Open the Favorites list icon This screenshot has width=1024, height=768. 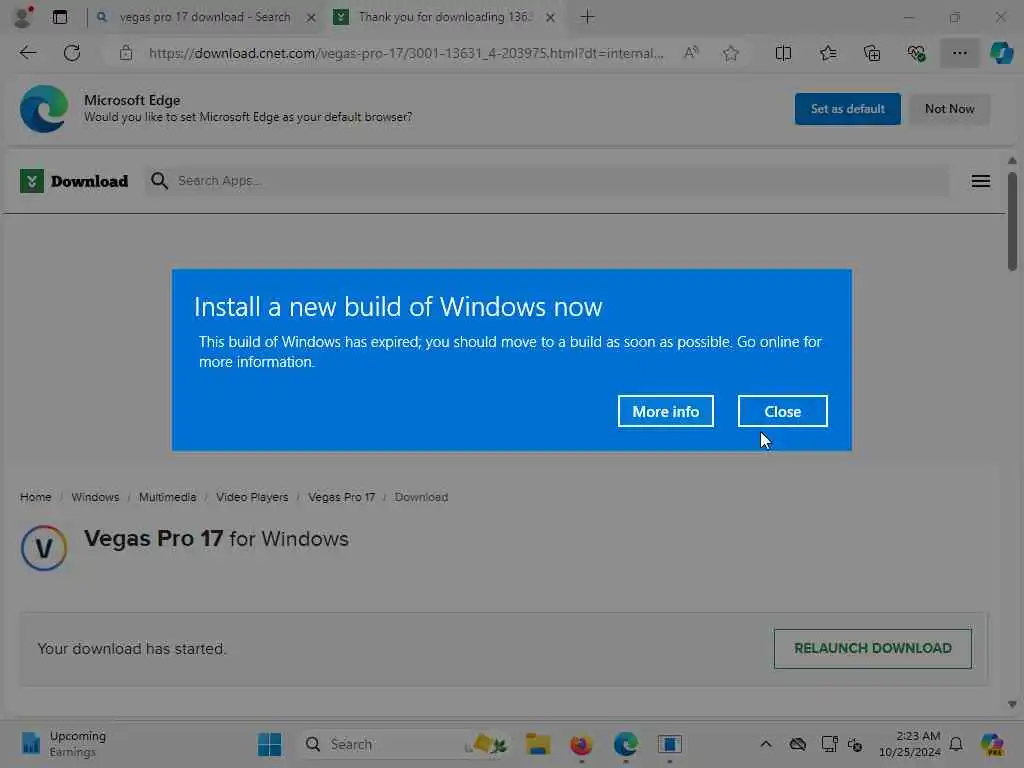(x=828, y=53)
